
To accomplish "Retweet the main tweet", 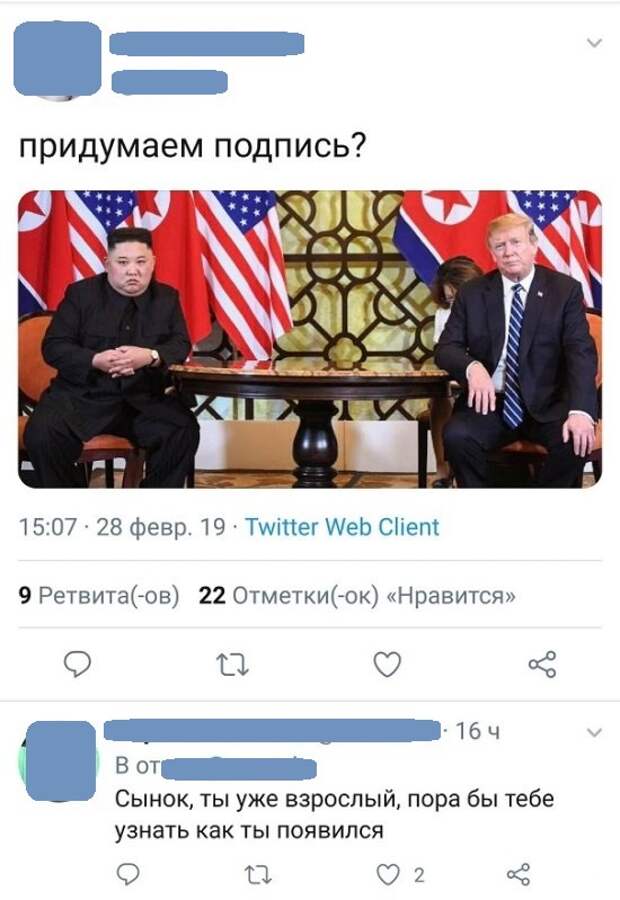I will pyautogui.click(x=232, y=665).
